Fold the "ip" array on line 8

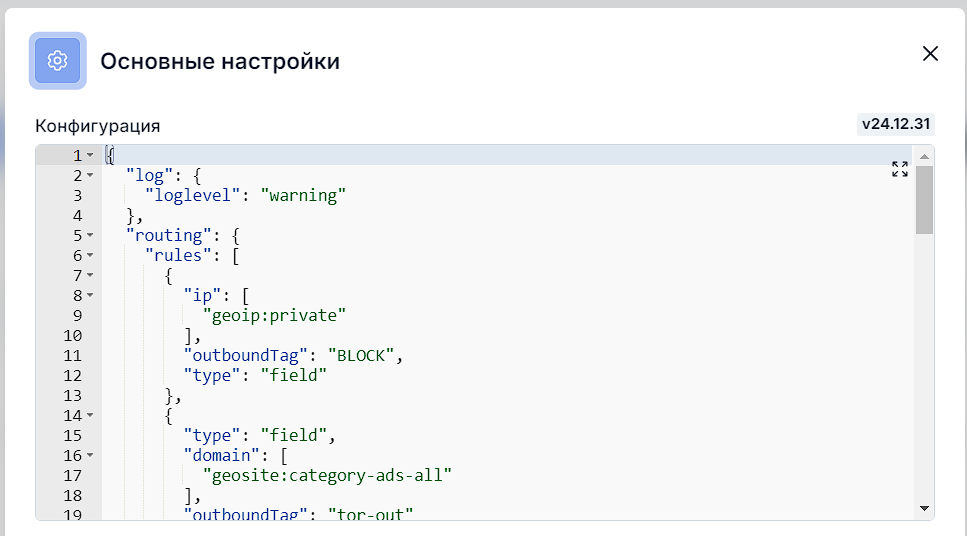click(90, 295)
